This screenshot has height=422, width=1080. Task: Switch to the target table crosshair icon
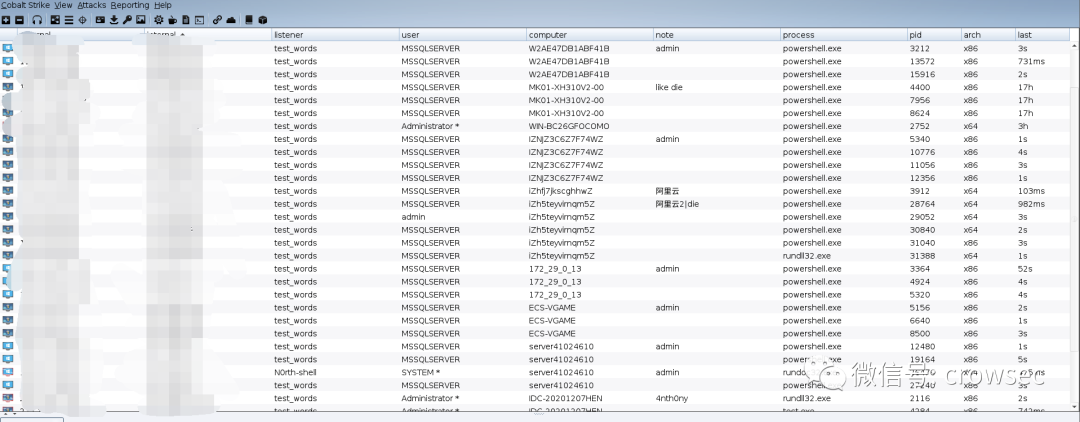click(x=82, y=20)
